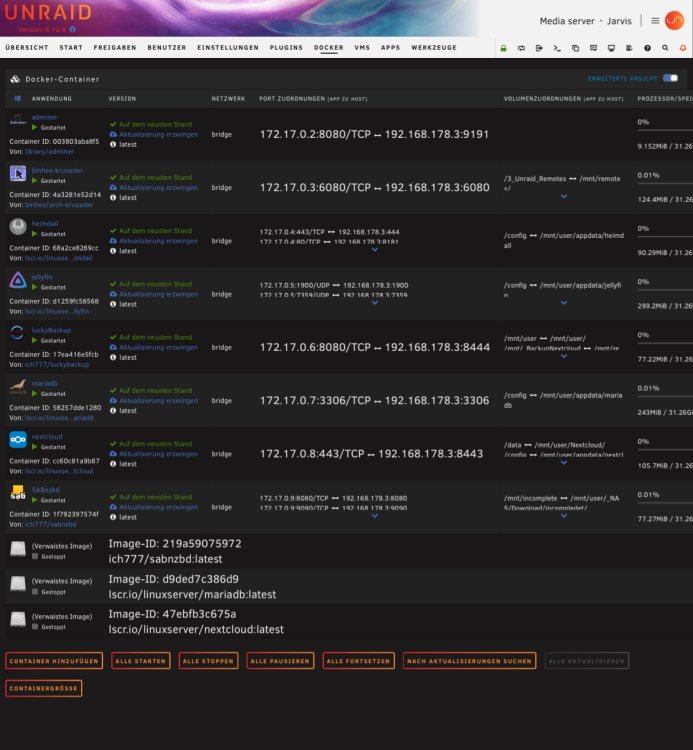Click orphaned image icon for nextcloud:latest
This screenshot has width=693, height=750.
(x=18, y=619)
